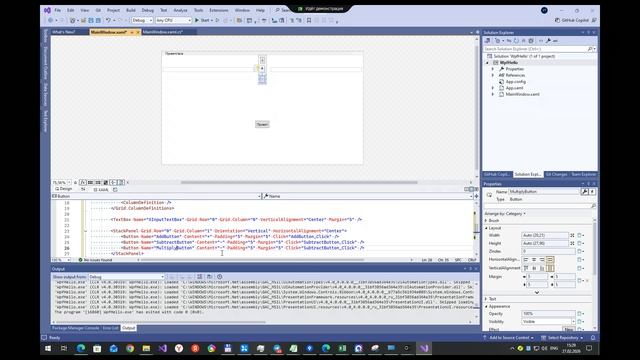Set HorizontalAlignment to Right
Screen dimensions: 640x360
(x=542, y=260)
